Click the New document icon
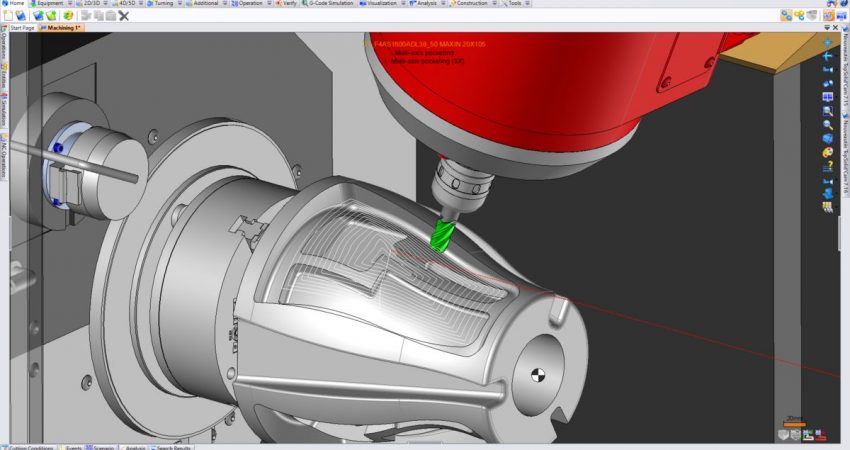This screenshot has width=850, height=450. coord(8,16)
